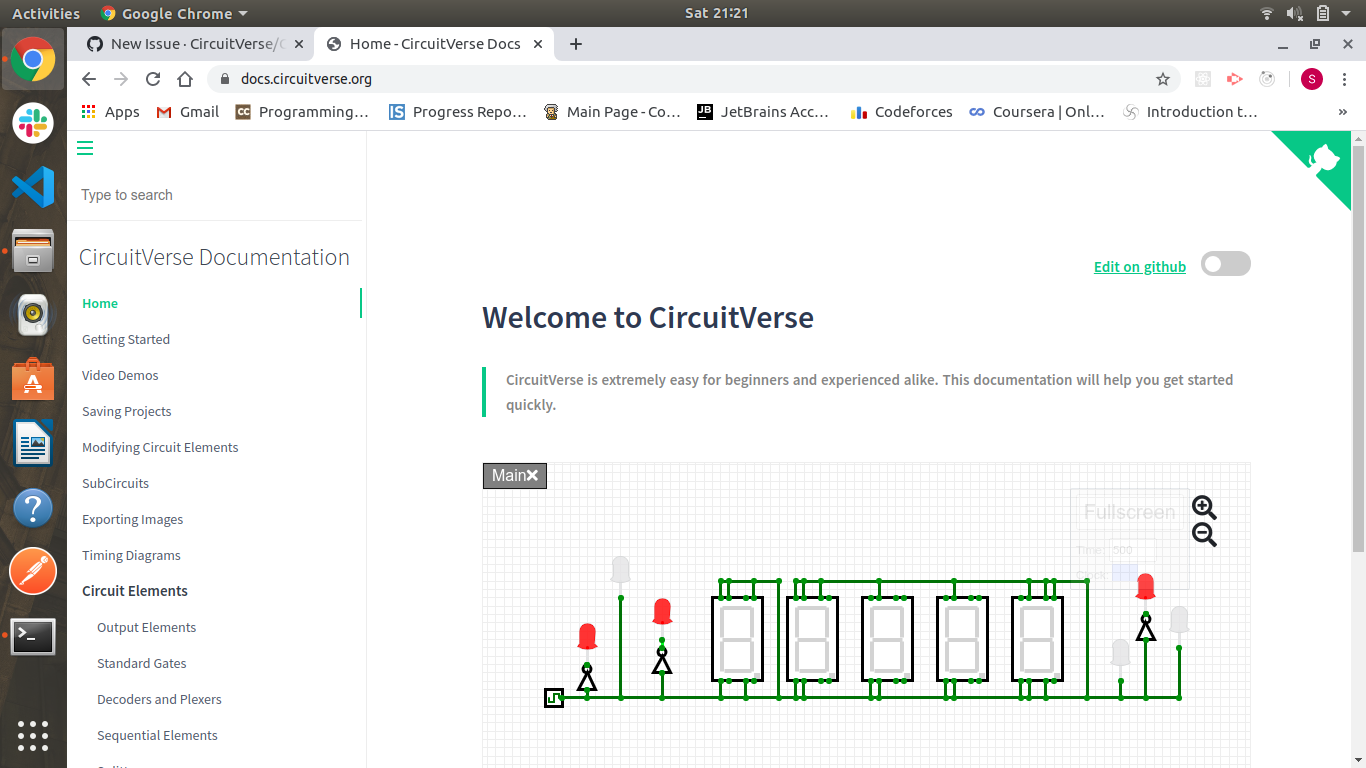Open the orange hamburger sidebar menu
The height and width of the screenshot is (768, 1366).
85,147
